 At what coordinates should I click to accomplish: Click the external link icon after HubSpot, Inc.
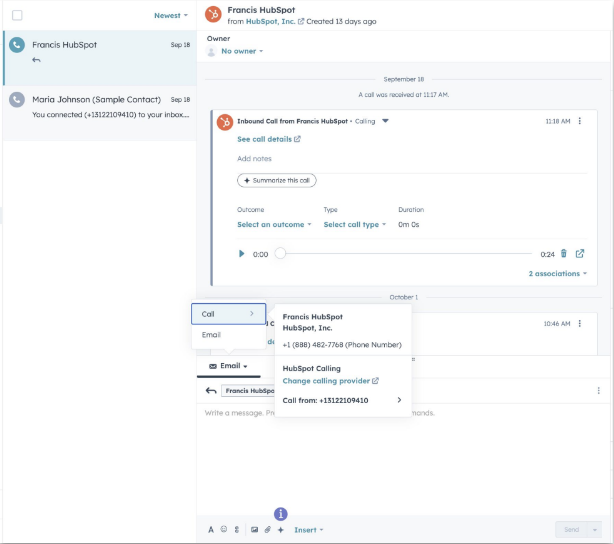(301, 22)
